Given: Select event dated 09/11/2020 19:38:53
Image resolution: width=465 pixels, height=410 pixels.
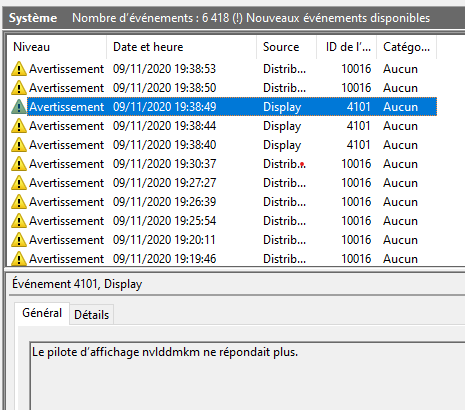Looking at the screenshot, I should pos(223,69).
